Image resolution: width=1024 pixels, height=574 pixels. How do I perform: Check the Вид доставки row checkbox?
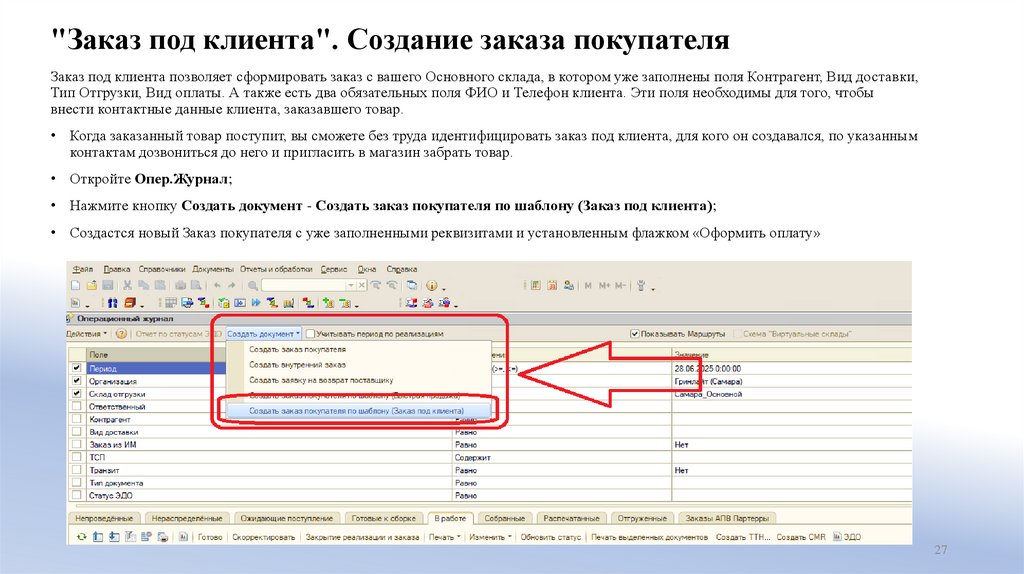(x=76, y=432)
